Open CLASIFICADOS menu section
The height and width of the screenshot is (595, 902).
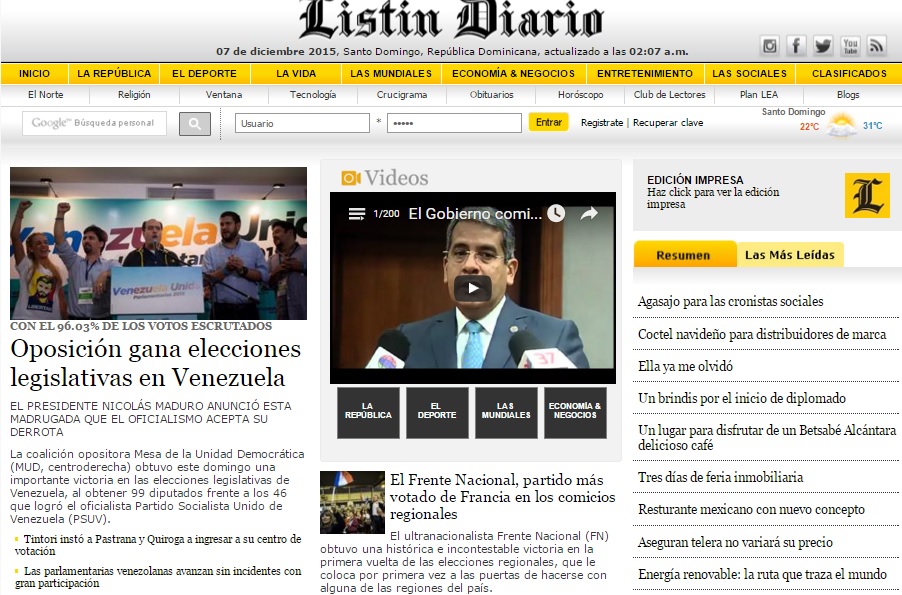tap(849, 74)
